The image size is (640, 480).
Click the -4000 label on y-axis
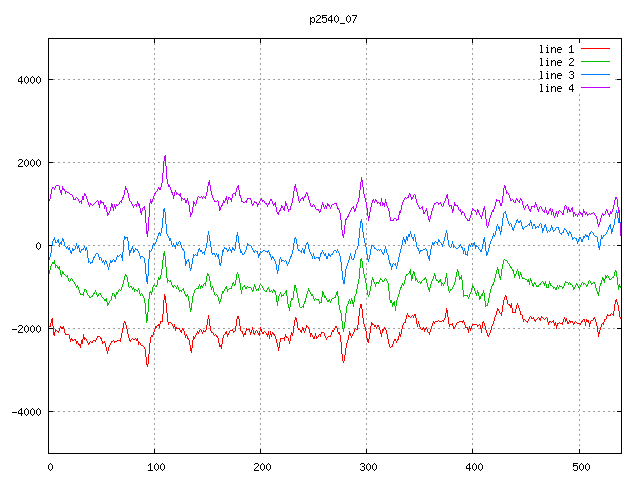click(x=24, y=412)
